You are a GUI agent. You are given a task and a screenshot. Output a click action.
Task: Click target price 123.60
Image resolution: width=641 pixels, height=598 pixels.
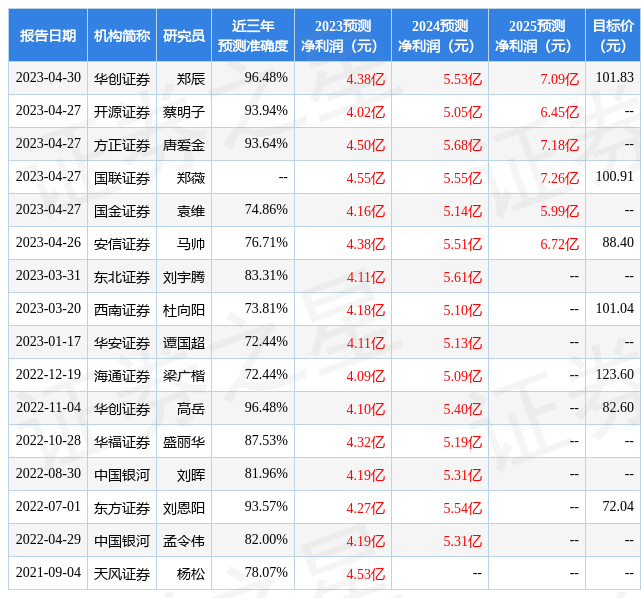point(614,374)
